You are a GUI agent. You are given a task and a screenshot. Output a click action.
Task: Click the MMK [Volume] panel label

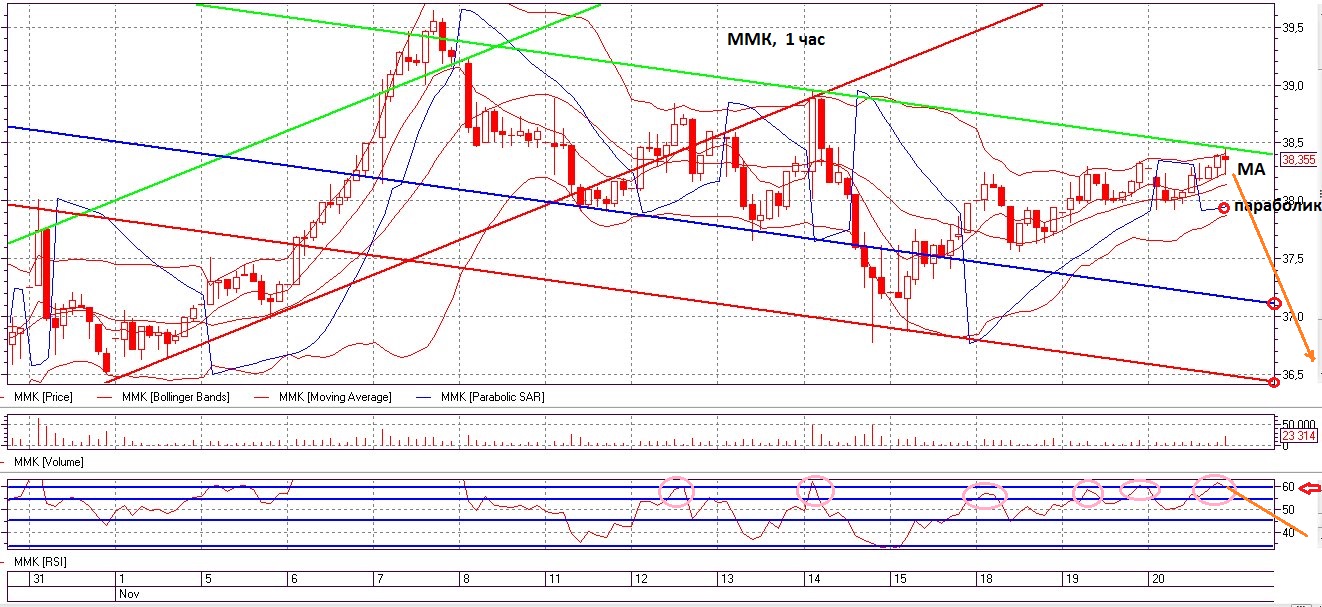[48, 462]
